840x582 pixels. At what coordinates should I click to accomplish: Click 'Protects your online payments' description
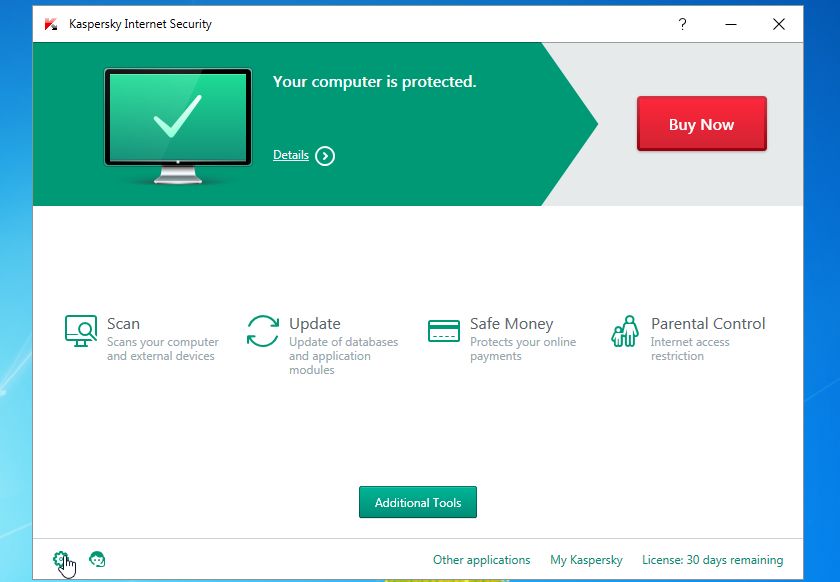tap(523, 349)
